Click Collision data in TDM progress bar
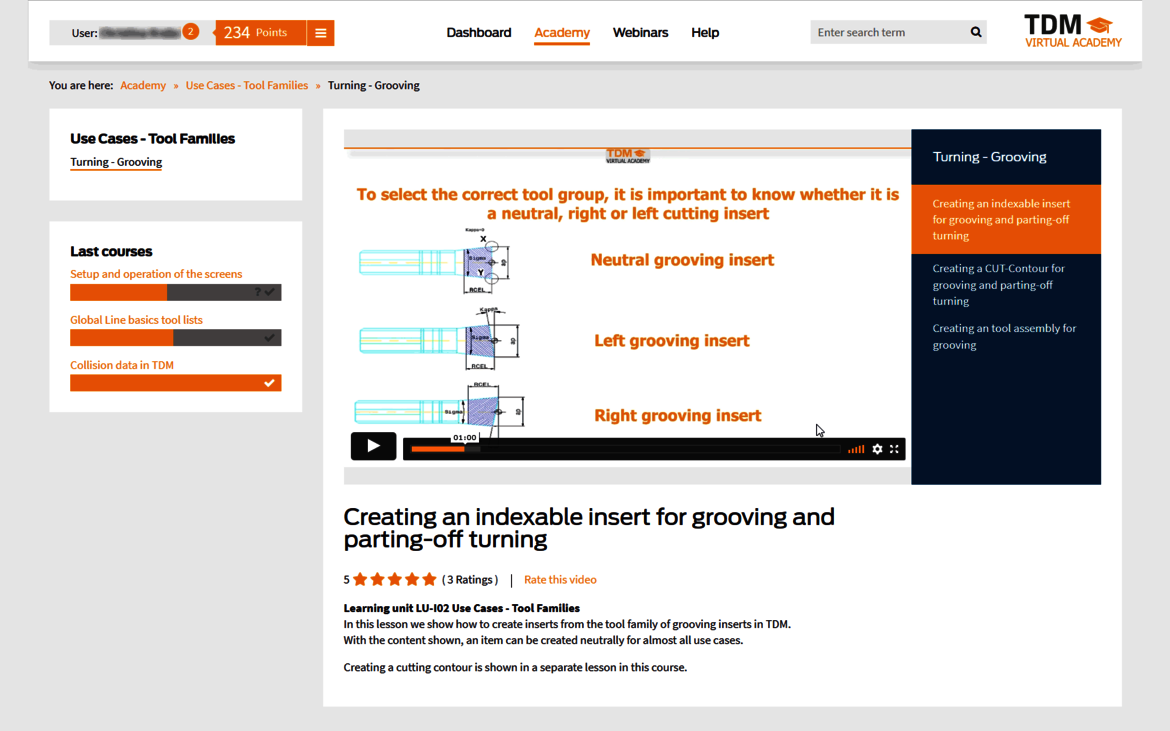The width and height of the screenshot is (1170, 731). click(x=175, y=383)
